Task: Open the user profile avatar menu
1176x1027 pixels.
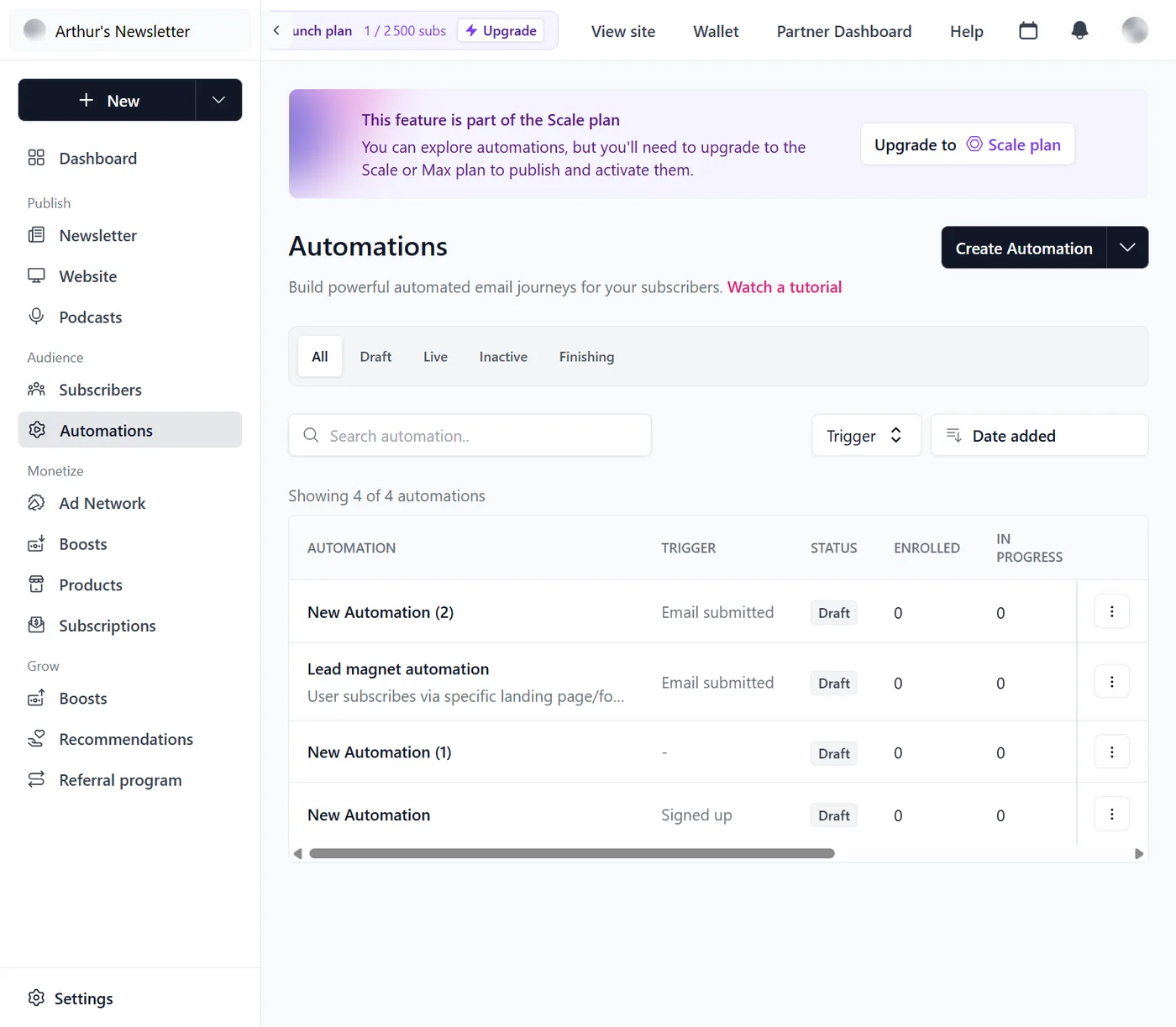Action: click(x=1135, y=30)
